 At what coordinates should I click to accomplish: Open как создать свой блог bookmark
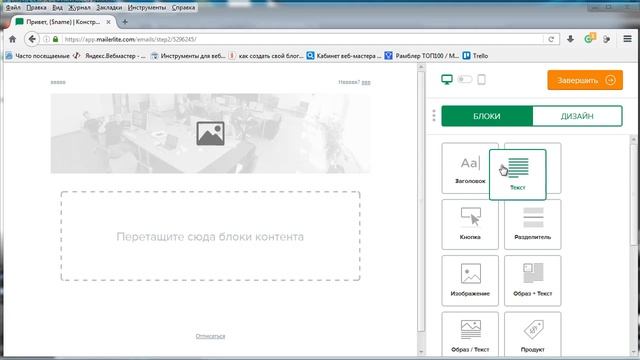tap(266, 56)
